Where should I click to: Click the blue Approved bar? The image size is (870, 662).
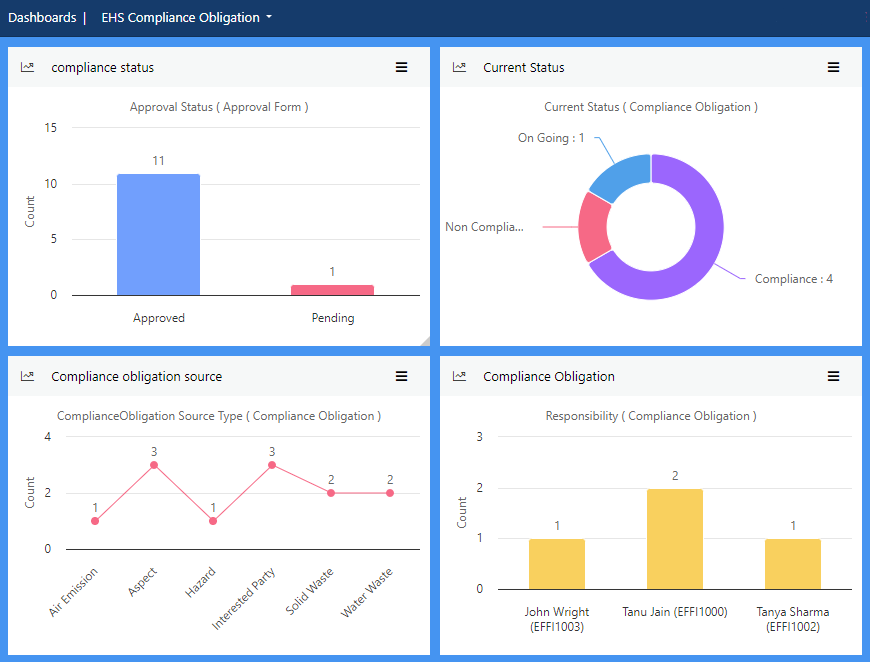158,235
